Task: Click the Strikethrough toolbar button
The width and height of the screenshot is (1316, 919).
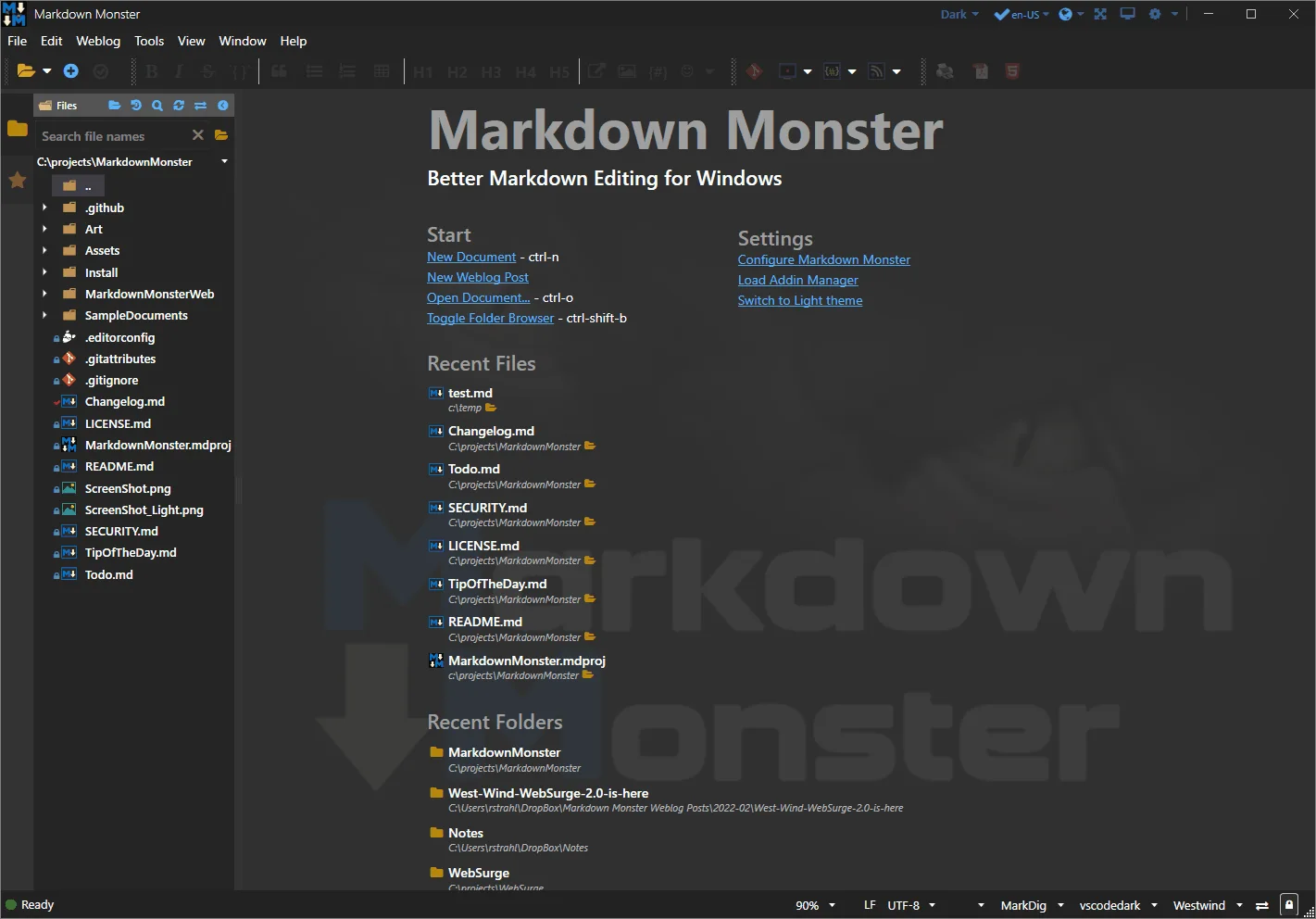Action: 208,71
